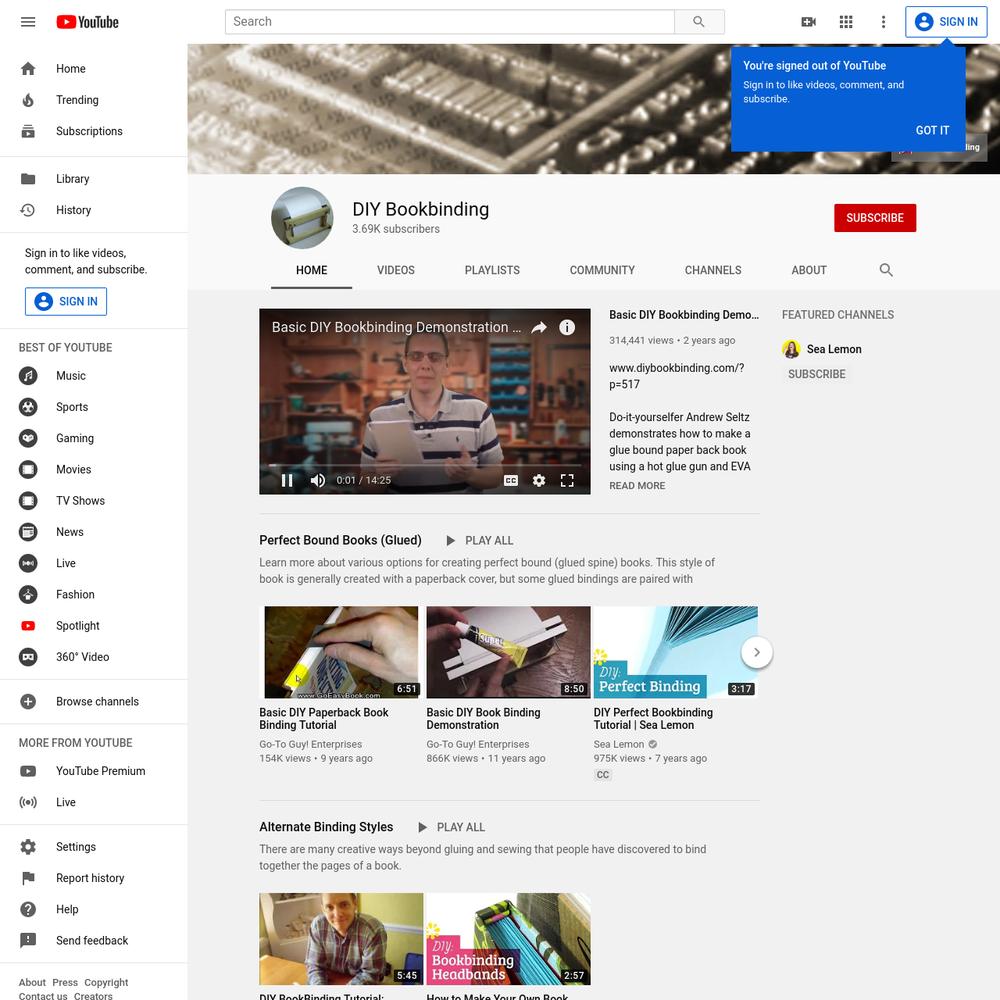Viewport: 1000px width, 1000px height.
Task: Seek on the video progress bar
Action: 425,466
